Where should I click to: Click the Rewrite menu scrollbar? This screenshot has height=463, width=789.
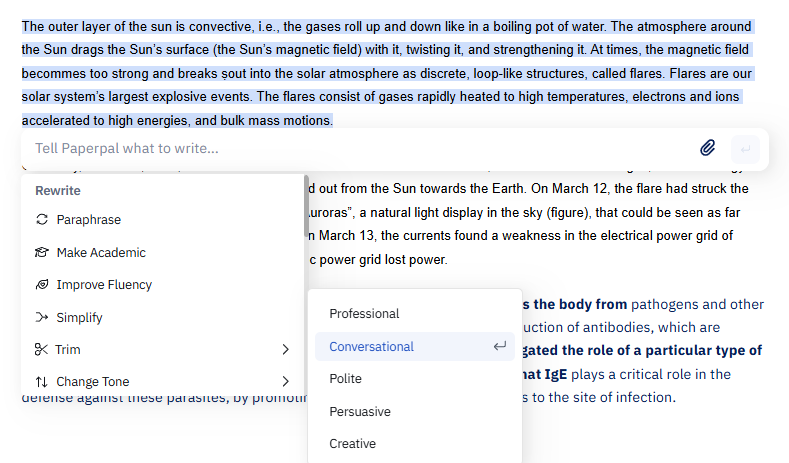[306, 206]
